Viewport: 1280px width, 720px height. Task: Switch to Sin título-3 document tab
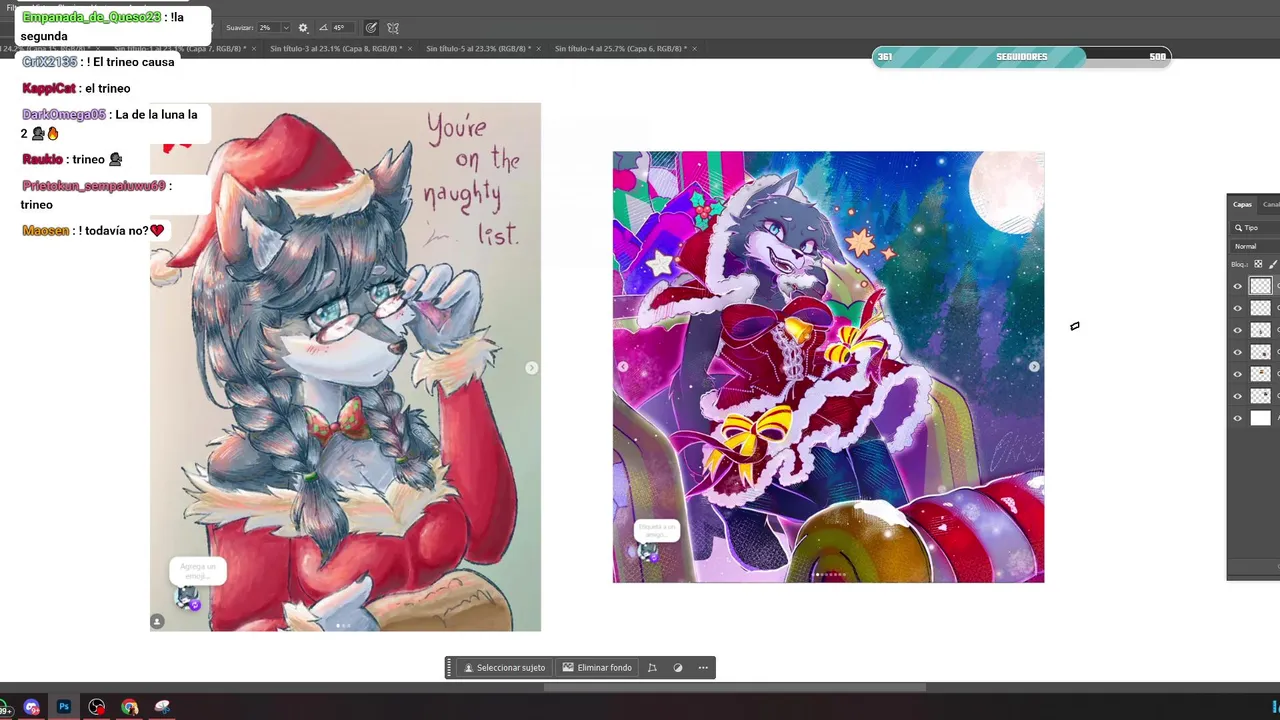tap(336, 48)
